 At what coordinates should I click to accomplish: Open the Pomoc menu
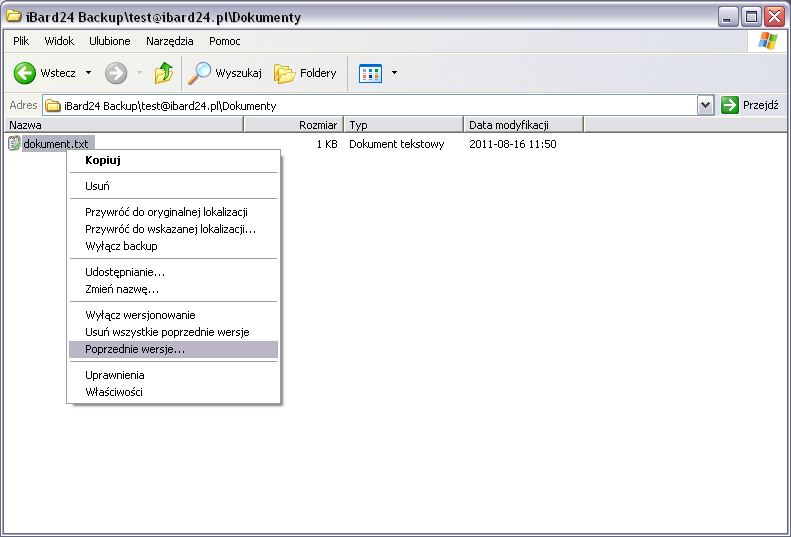(x=224, y=41)
